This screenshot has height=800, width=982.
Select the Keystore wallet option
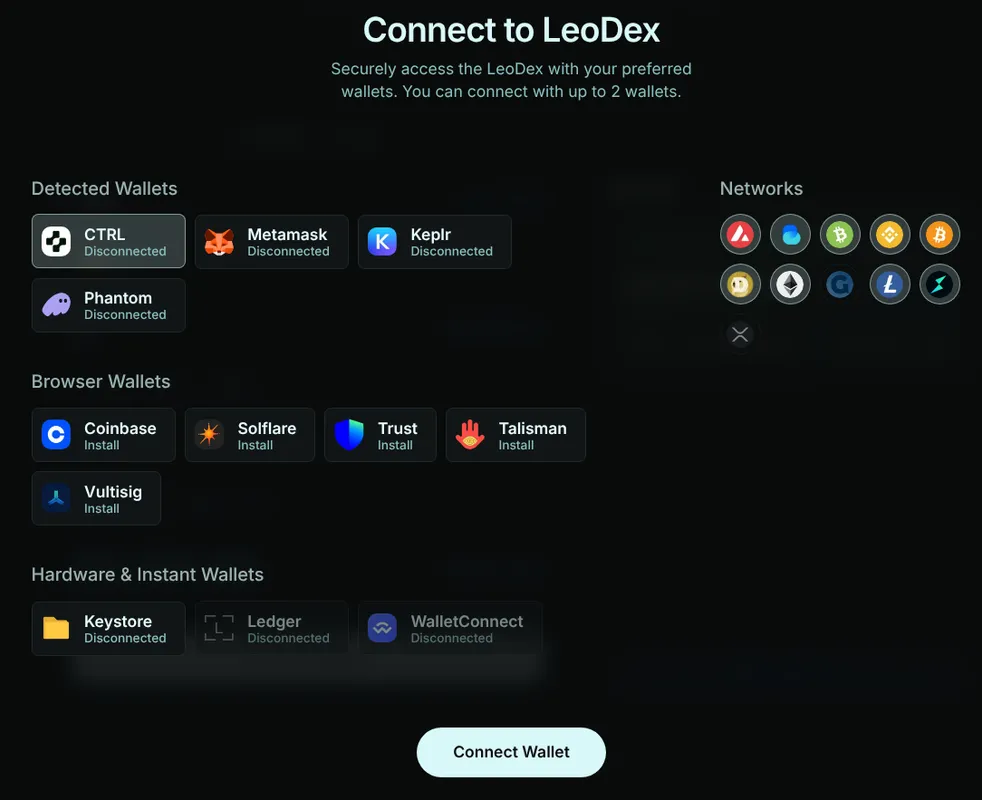pyautogui.click(x=108, y=628)
